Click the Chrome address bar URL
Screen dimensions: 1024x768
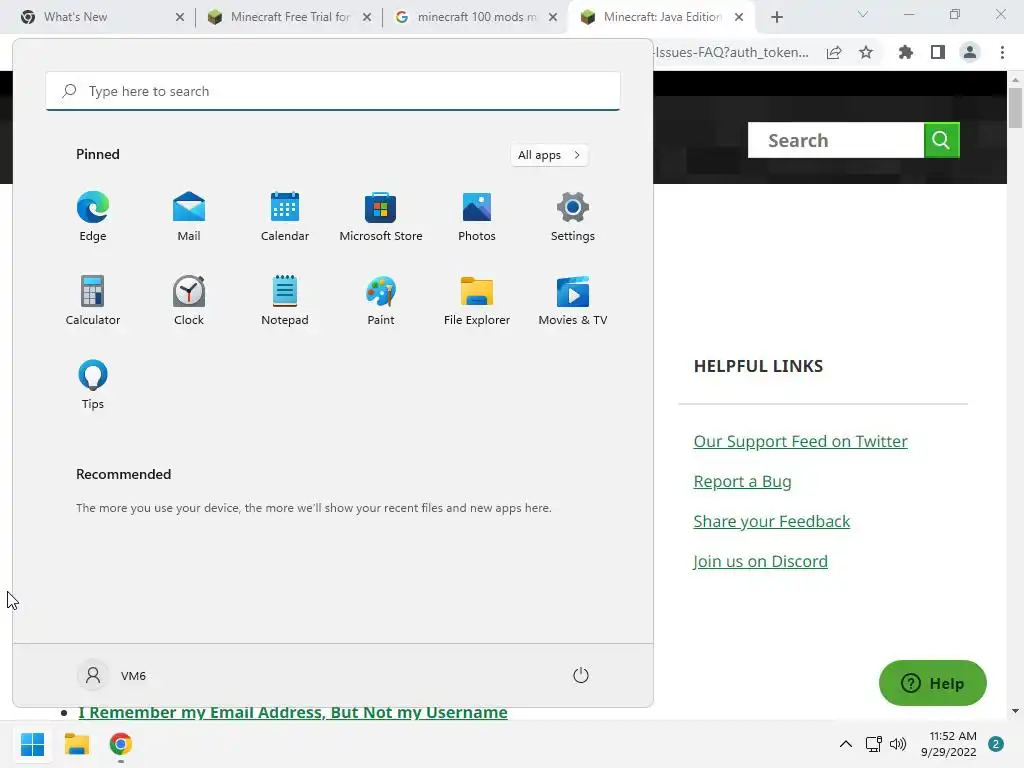point(731,52)
